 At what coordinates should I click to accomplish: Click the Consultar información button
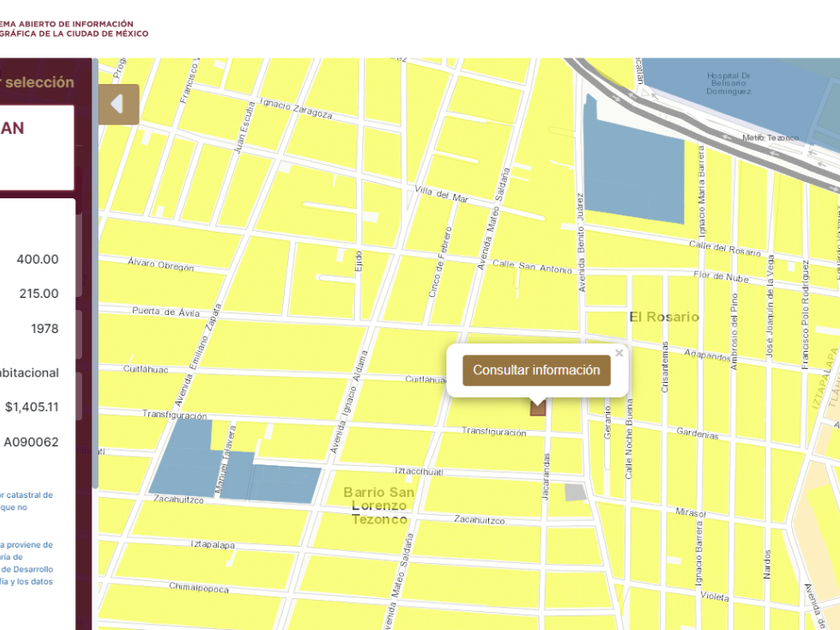point(536,370)
